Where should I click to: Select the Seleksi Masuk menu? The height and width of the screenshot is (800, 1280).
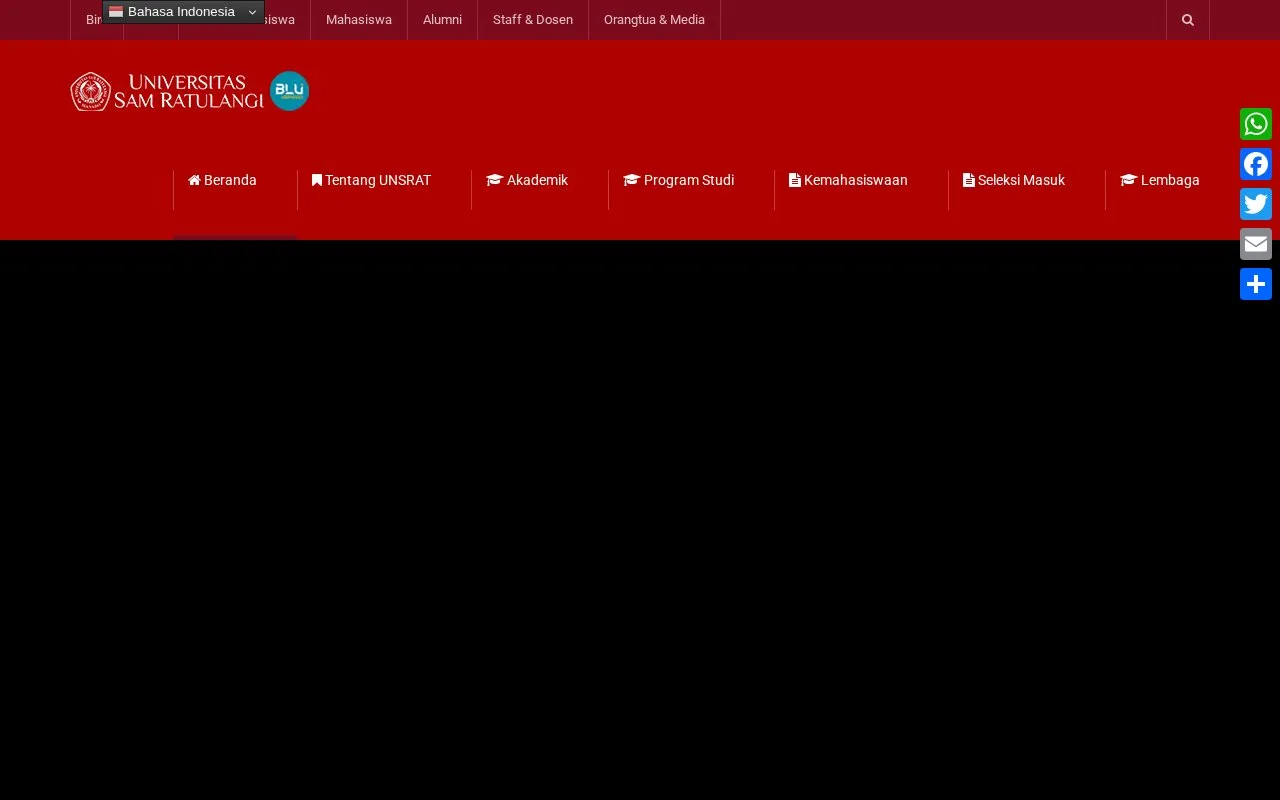click(1014, 181)
